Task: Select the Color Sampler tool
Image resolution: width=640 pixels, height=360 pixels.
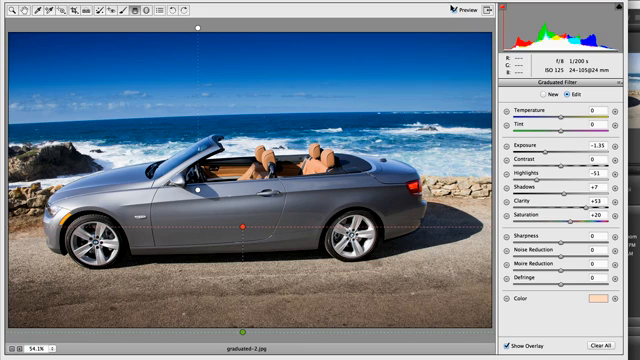Action: [49, 10]
